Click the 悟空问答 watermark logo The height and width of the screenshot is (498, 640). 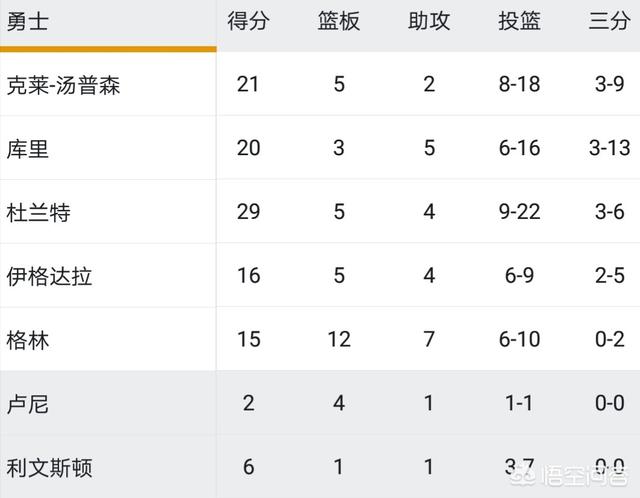(569, 475)
